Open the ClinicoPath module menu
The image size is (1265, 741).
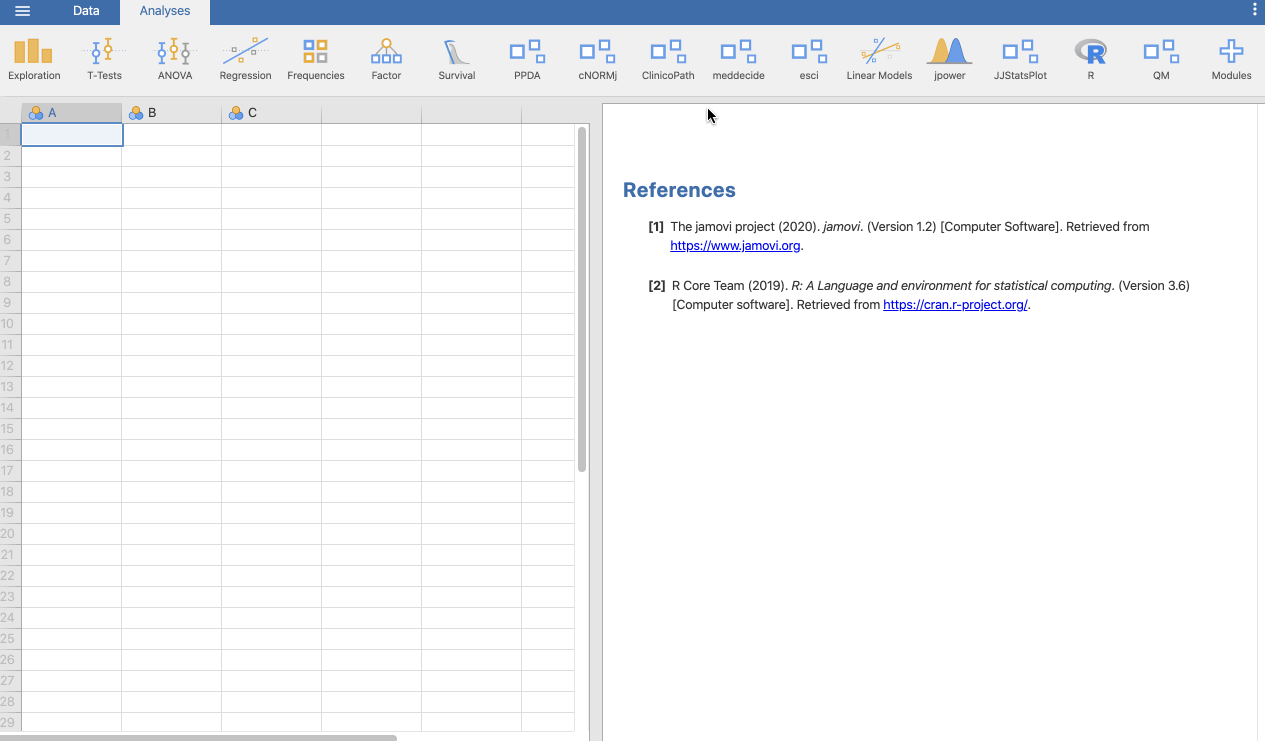668,60
